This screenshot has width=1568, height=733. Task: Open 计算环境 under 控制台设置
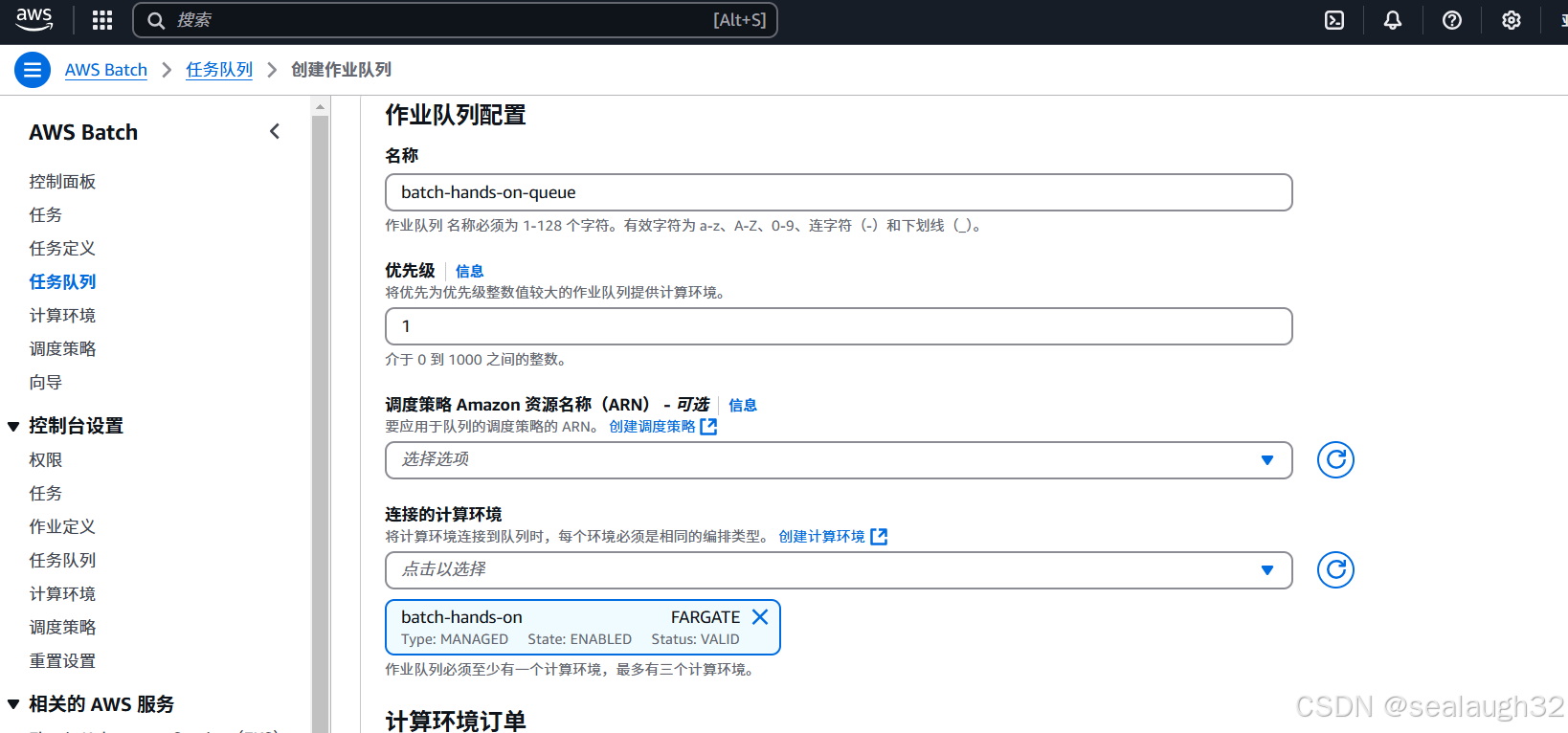coord(62,594)
